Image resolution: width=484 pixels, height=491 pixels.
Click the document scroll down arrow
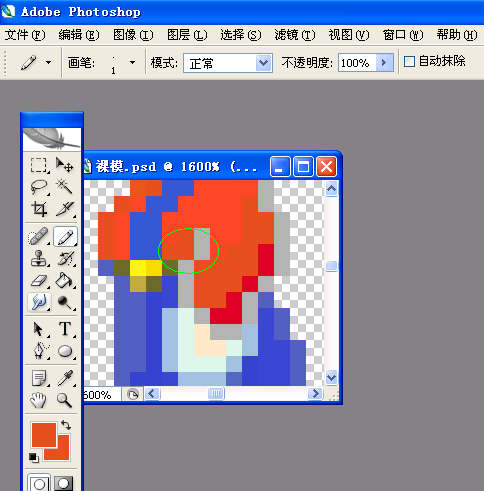[331, 378]
